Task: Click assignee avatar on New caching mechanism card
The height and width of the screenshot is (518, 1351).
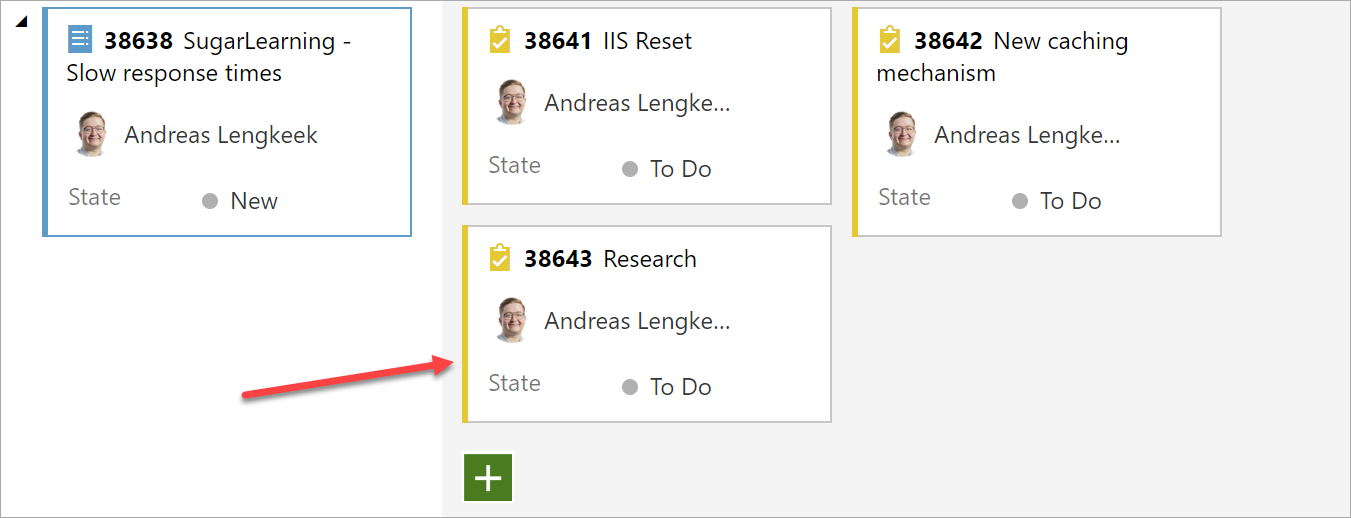Action: (x=902, y=135)
